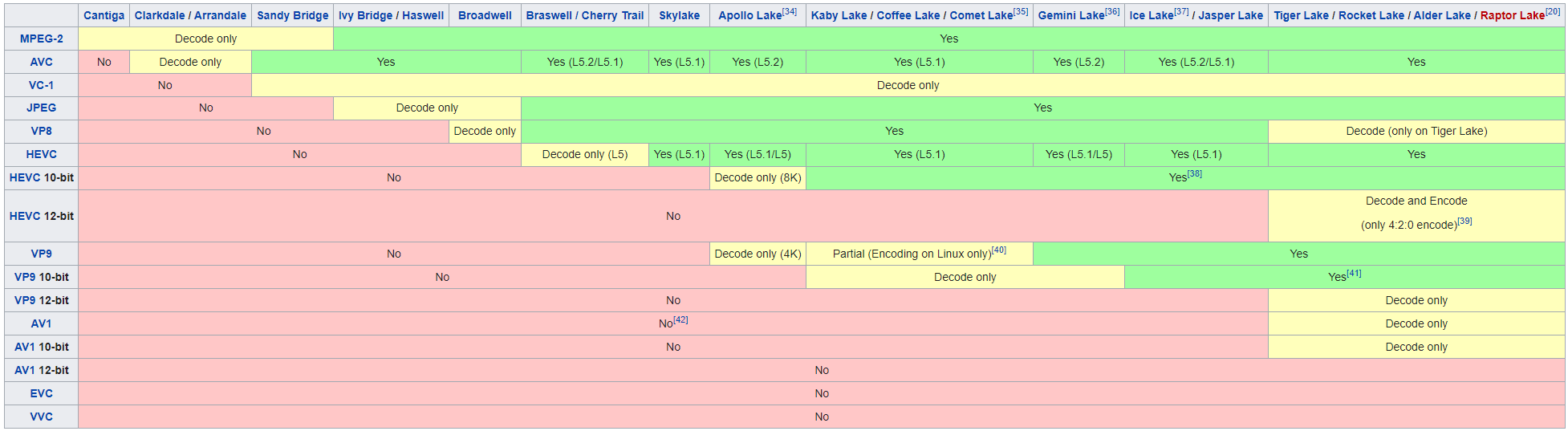
Task: Open the Kaby Lake header link
Action: pos(838,15)
